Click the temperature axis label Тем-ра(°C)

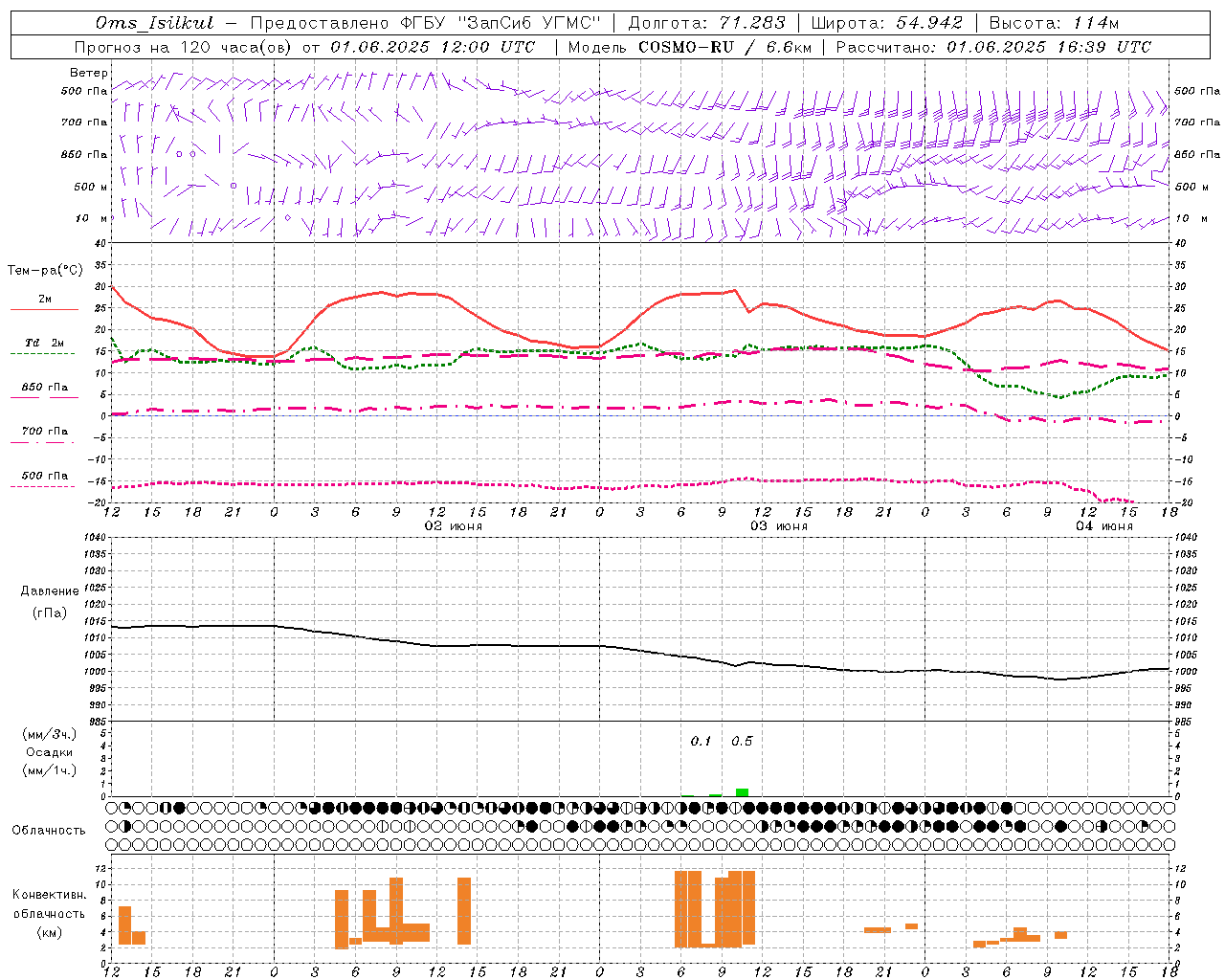[46, 271]
